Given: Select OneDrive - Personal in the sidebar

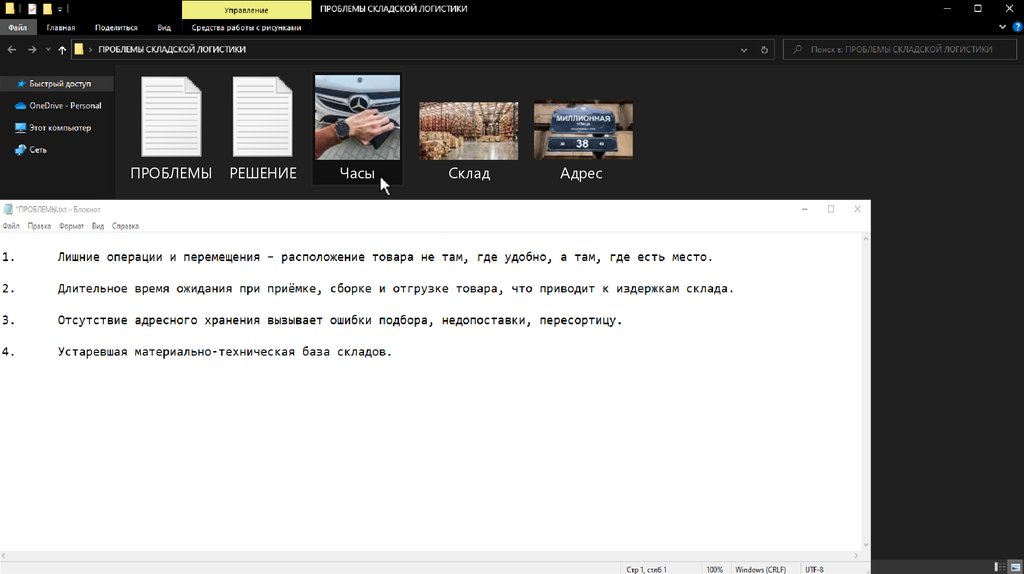Looking at the screenshot, I should (x=64, y=105).
